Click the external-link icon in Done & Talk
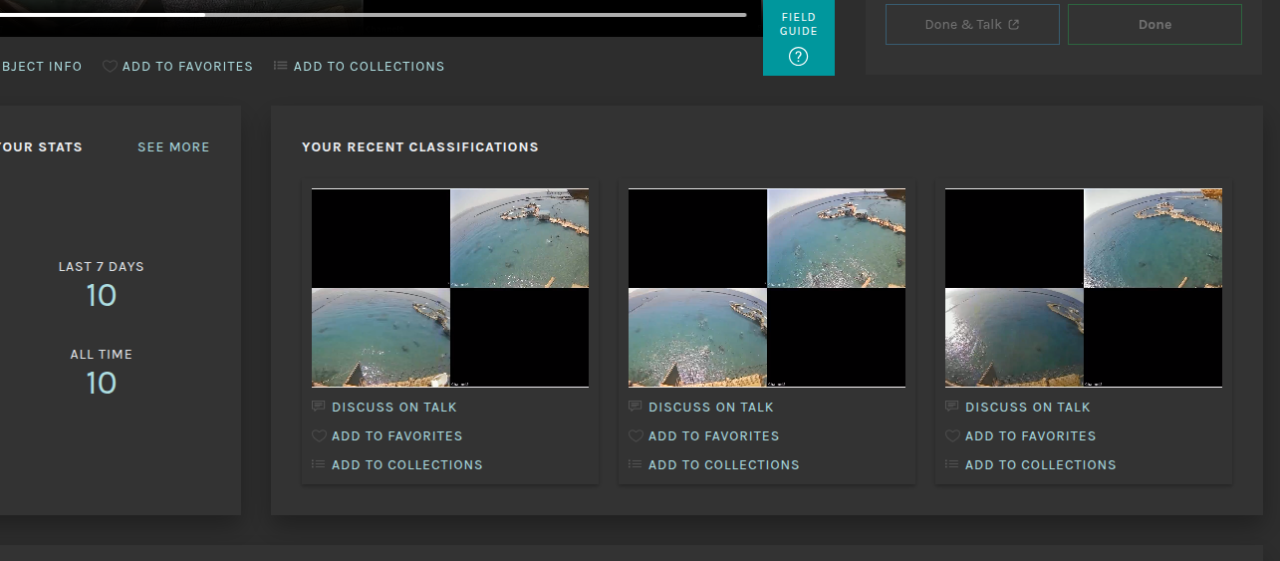The width and height of the screenshot is (1280, 561). point(1014,25)
